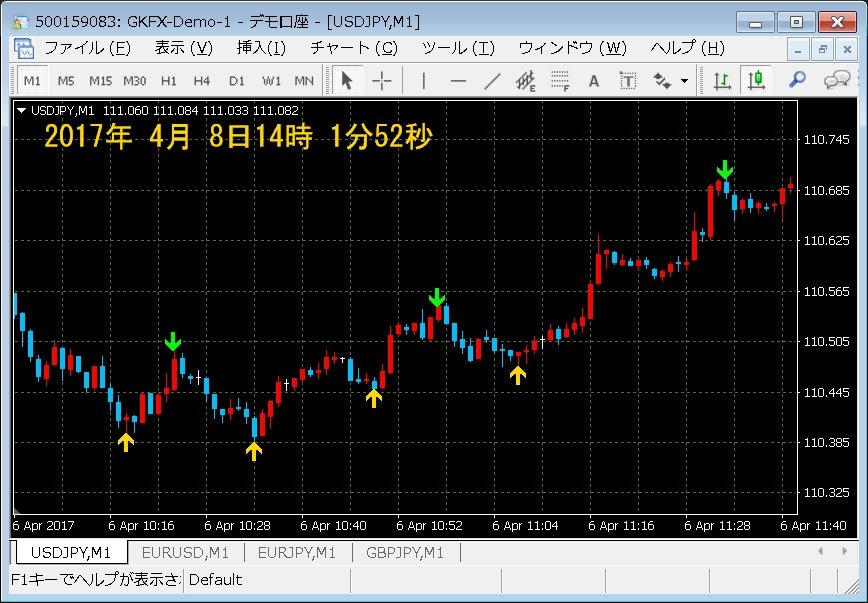Viewport: 868px width, 603px height.
Task: Switch to the GBPJPY,M1 chart tab
Action: point(405,553)
